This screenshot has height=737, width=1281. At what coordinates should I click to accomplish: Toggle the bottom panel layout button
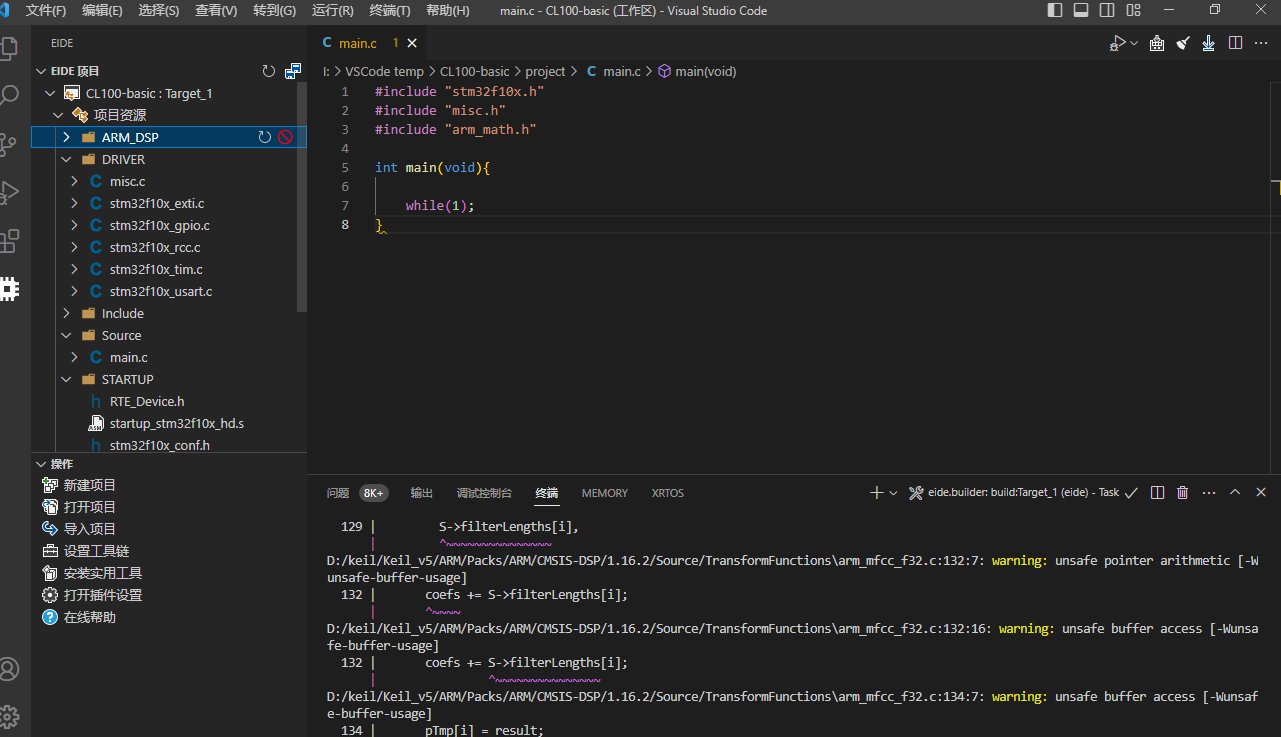coord(1081,10)
